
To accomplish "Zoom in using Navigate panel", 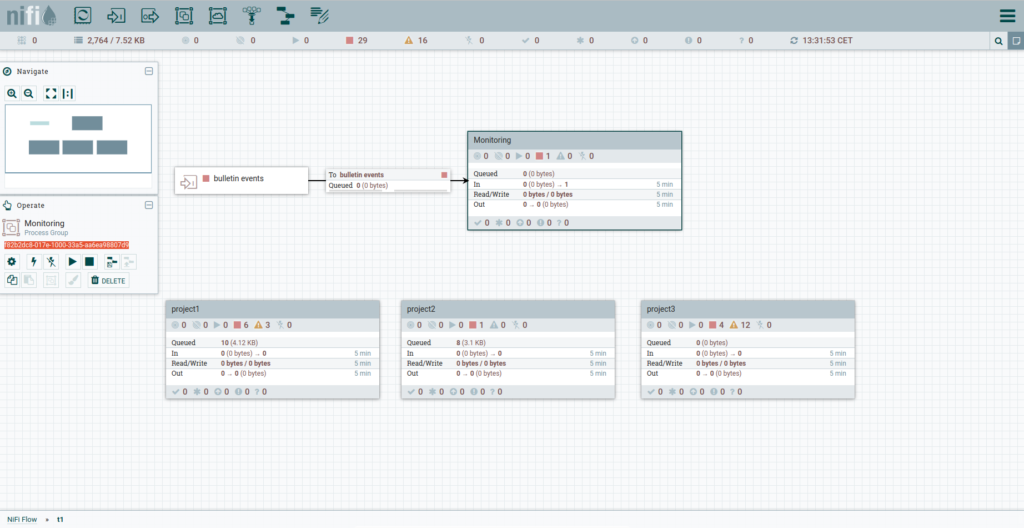I will tap(12, 93).
